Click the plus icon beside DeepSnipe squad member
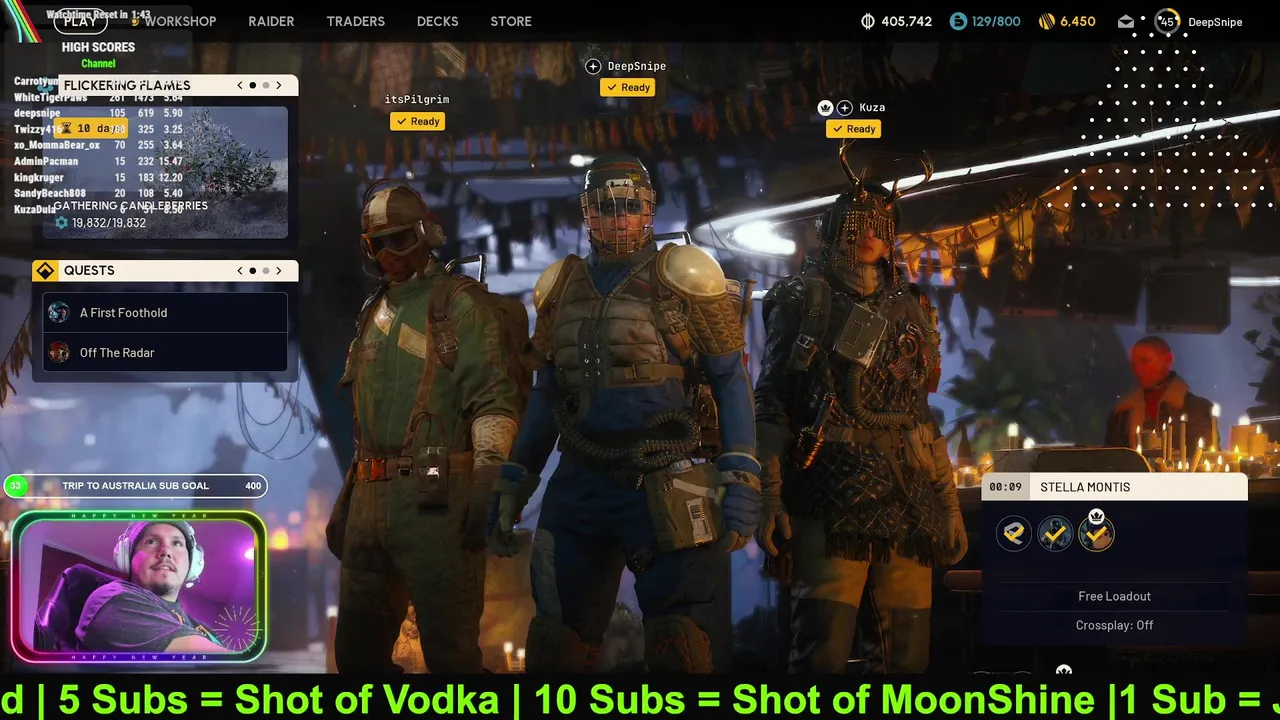The height and width of the screenshot is (720, 1280). pyautogui.click(x=593, y=66)
